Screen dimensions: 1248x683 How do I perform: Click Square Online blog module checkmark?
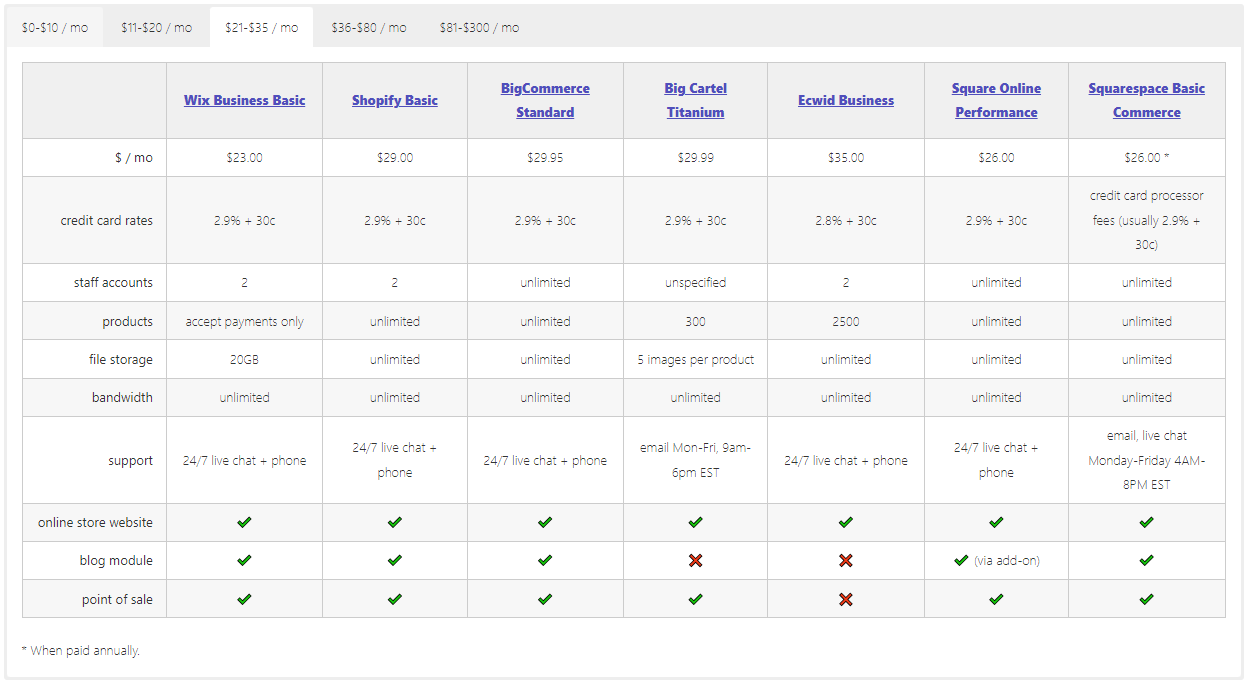pos(961,560)
